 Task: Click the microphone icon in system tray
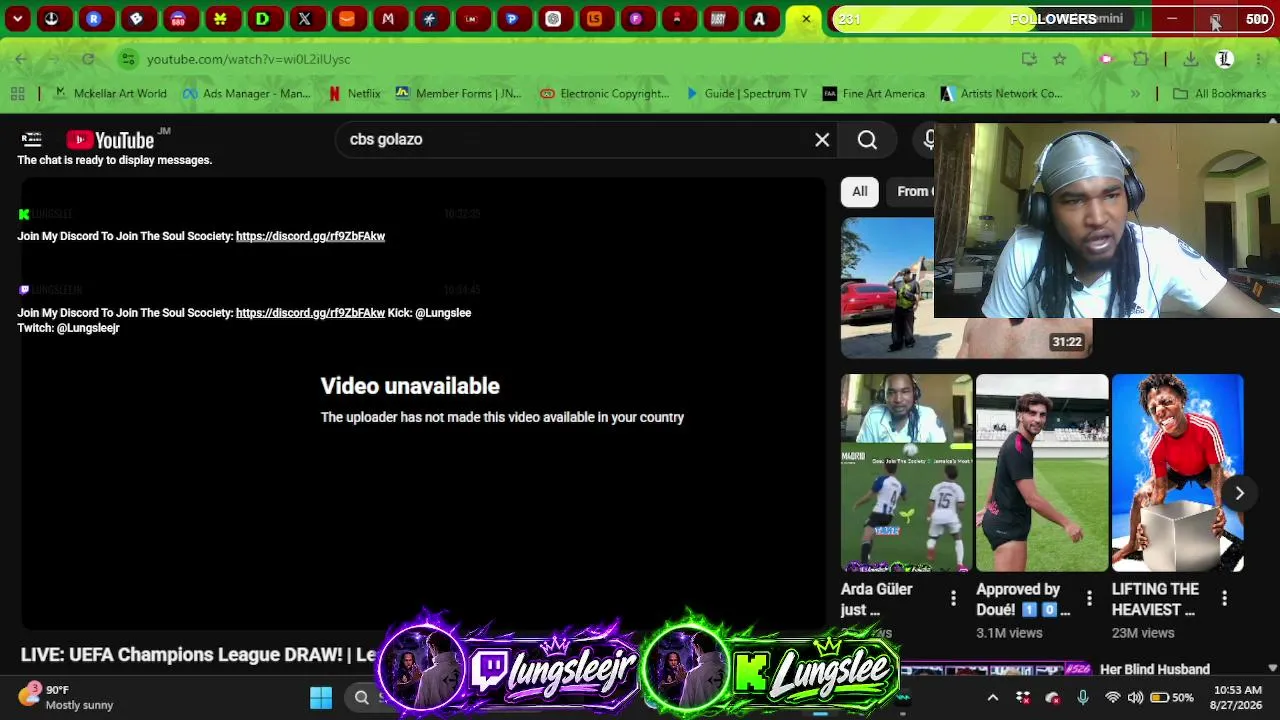pyautogui.click(x=1083, y=698)
